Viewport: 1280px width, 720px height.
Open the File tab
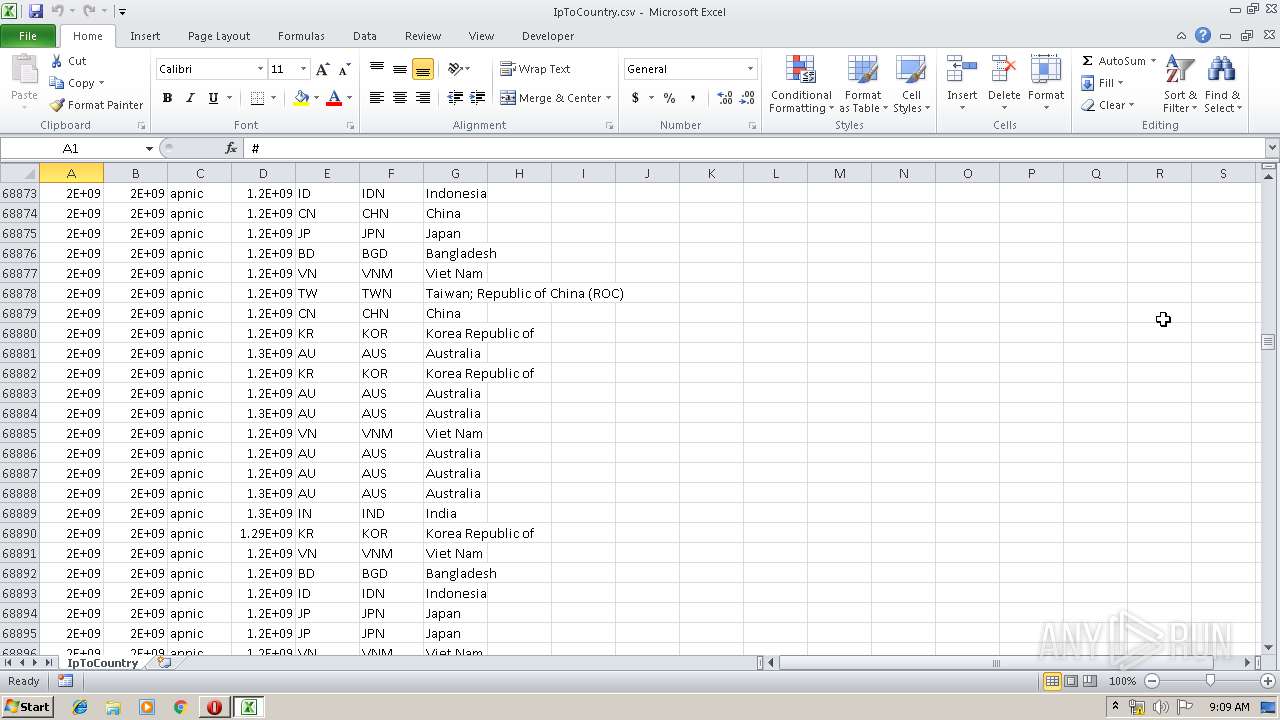point(28,36)
